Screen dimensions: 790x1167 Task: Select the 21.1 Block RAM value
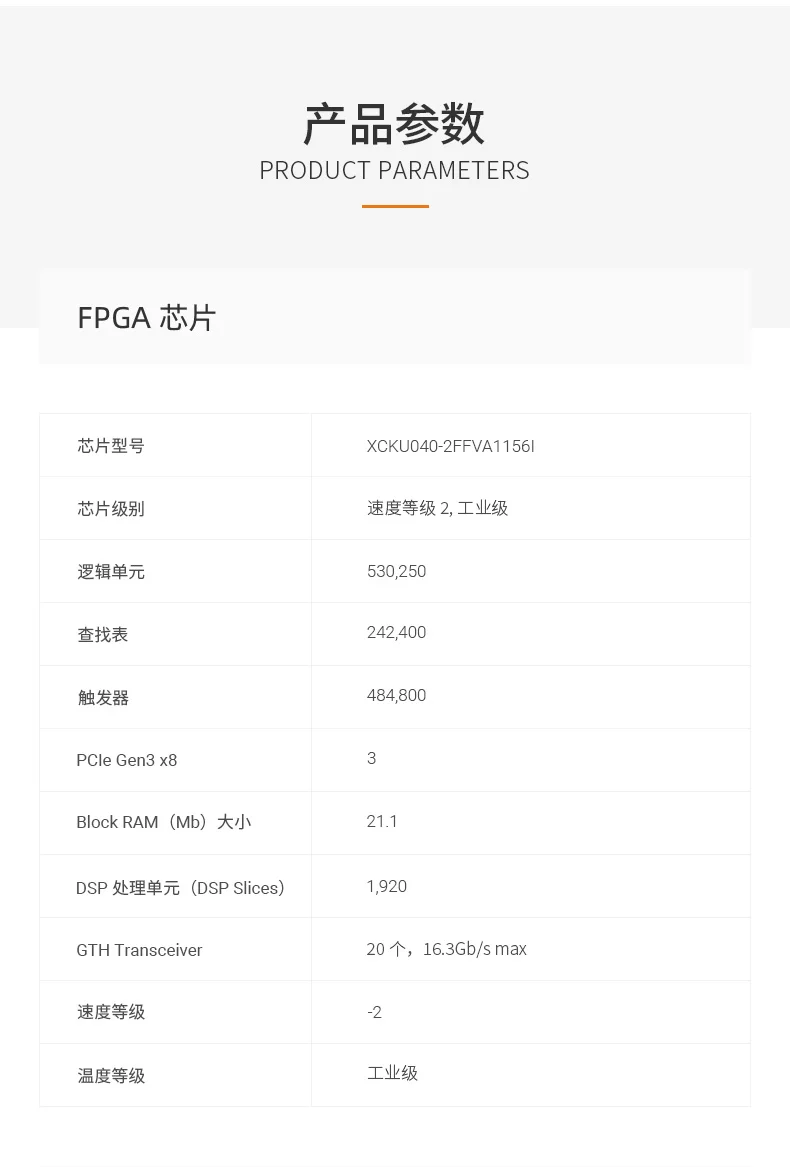(x=382, y=821)
